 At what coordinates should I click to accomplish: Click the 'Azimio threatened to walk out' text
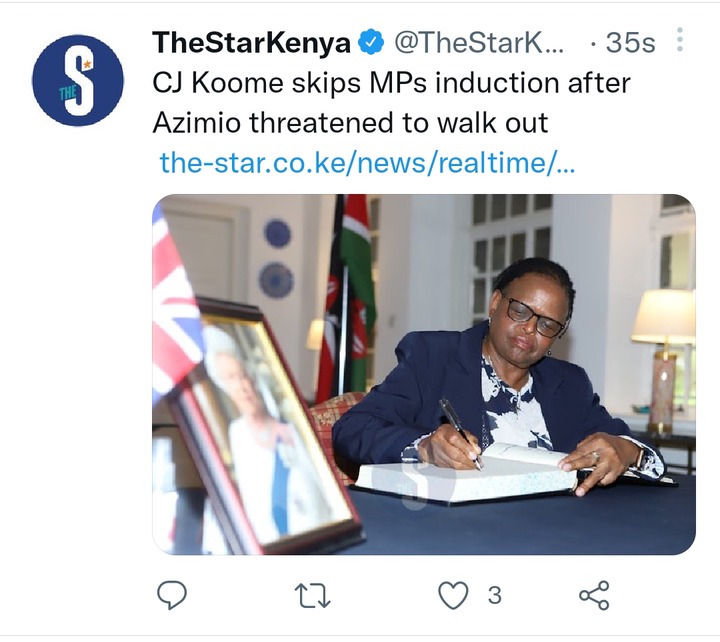[x=350, y=123]
